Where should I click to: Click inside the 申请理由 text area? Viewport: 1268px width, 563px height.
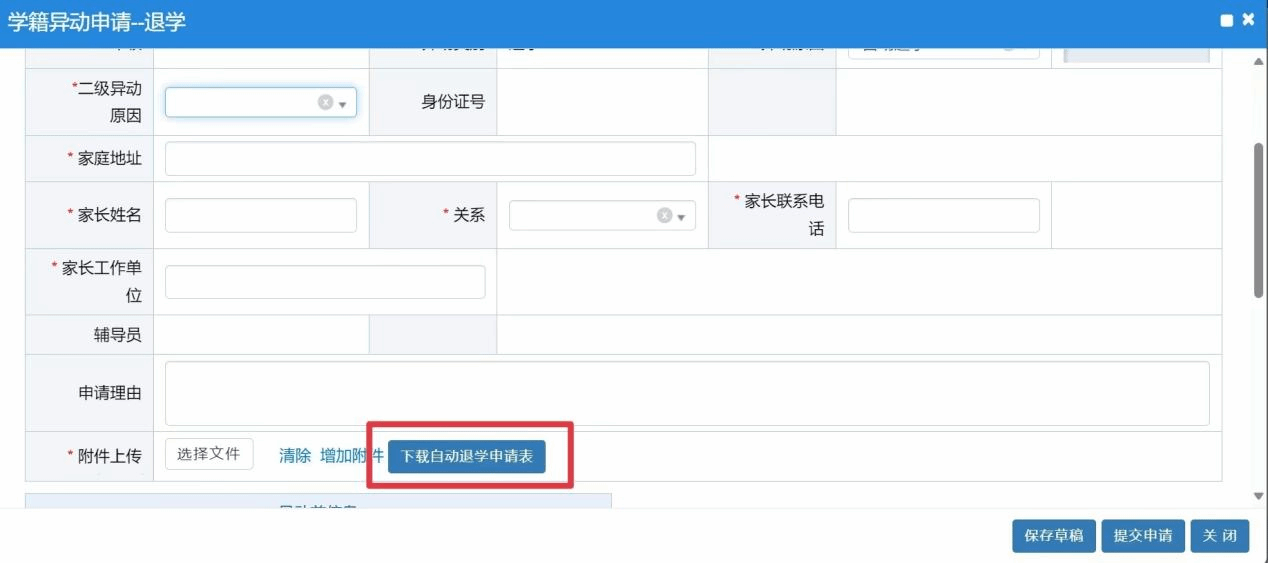(x=686, y=393)
